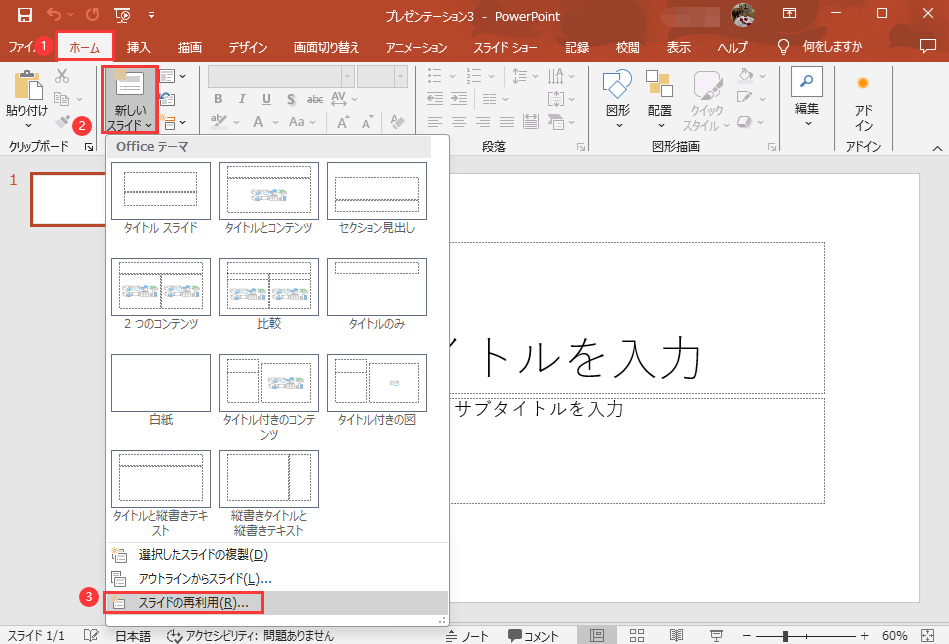Expand the New Slide (新しいスライド) dropdown

[130, 125]
